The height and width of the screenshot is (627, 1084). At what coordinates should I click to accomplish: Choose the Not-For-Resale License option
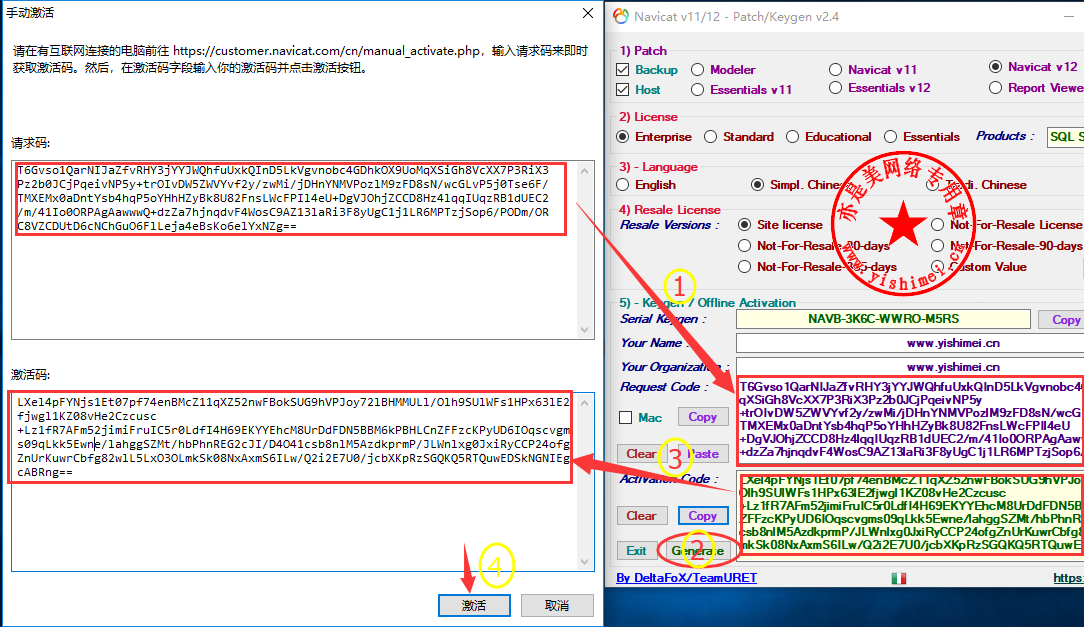937,225
